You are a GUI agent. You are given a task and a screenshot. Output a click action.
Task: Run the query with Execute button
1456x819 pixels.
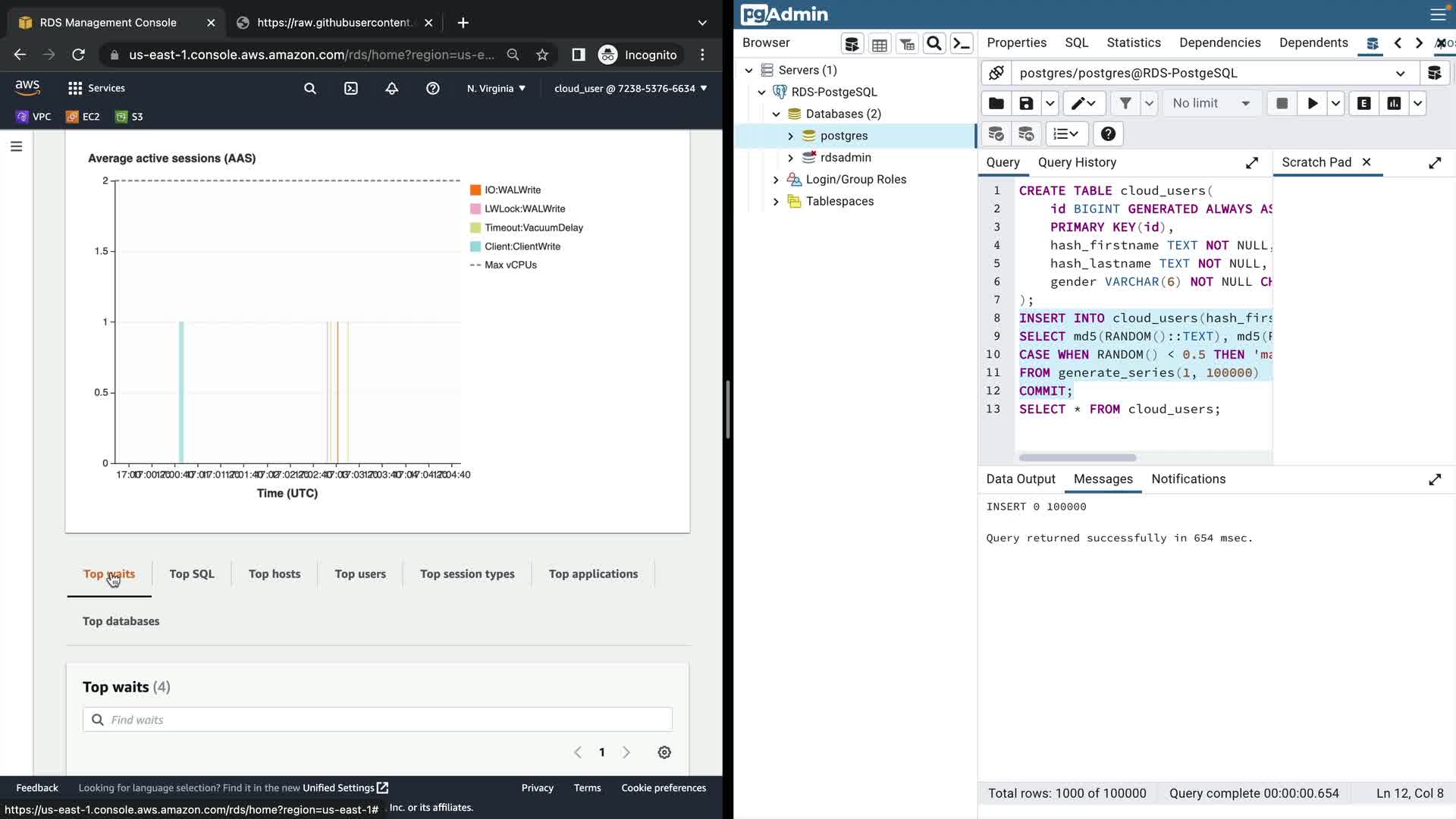(1312, 104)
